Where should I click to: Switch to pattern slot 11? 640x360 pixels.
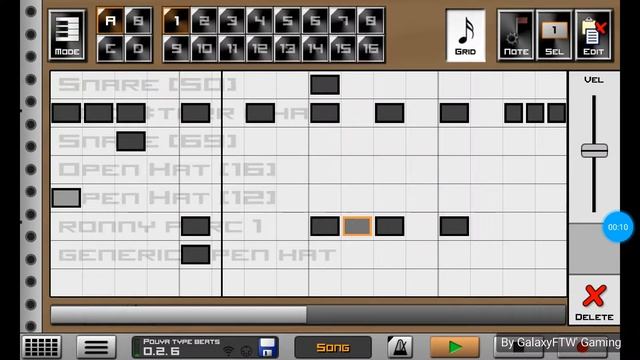tap(231, 48)
